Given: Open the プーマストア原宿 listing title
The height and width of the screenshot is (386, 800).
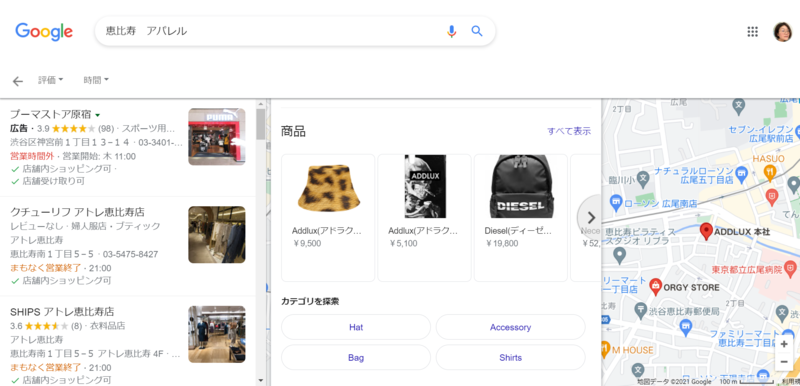Looking at the screenshot, I should tap(51, 114).
